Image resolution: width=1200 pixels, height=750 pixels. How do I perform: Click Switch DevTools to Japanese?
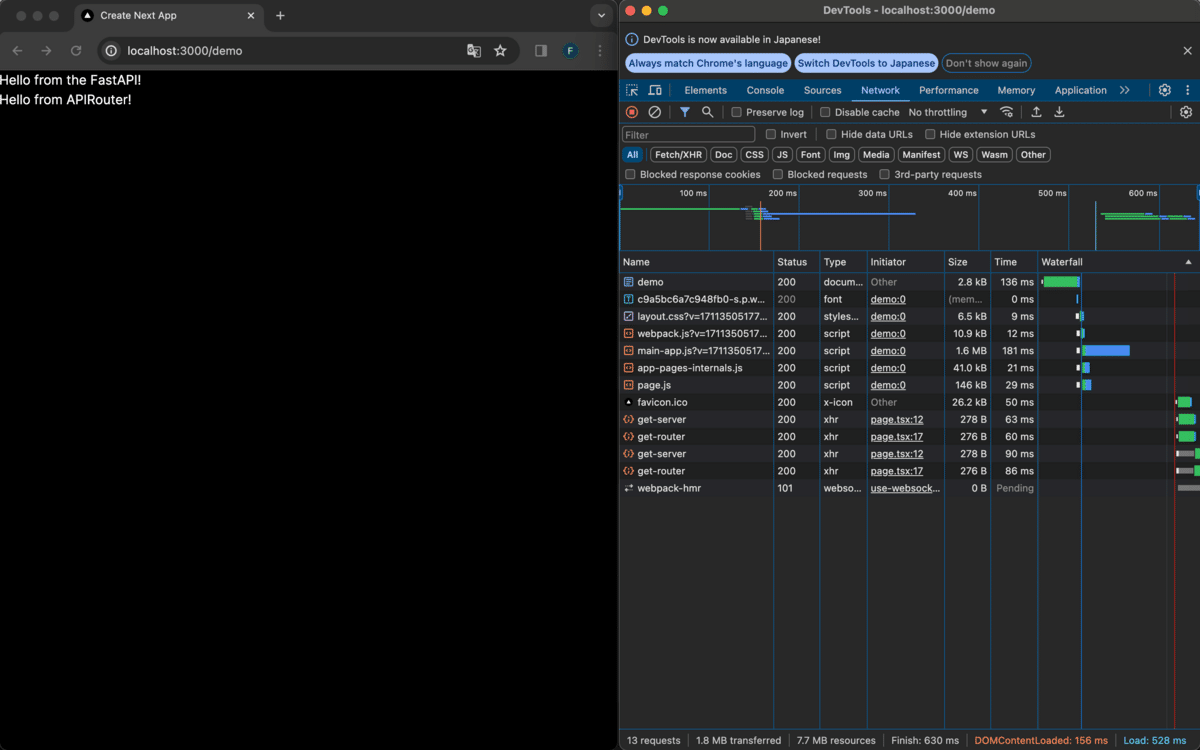pyautogui.click(x=864, y=62)
